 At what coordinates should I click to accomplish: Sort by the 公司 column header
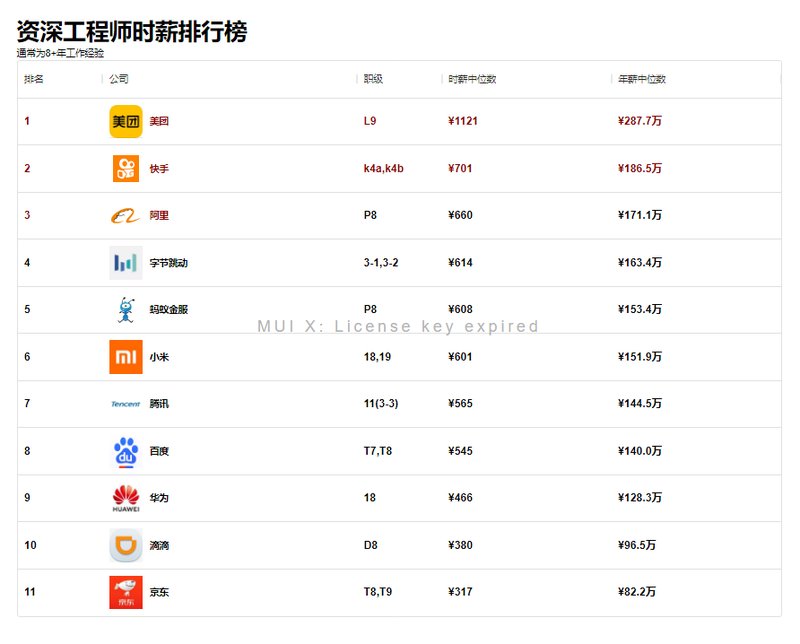119,79
